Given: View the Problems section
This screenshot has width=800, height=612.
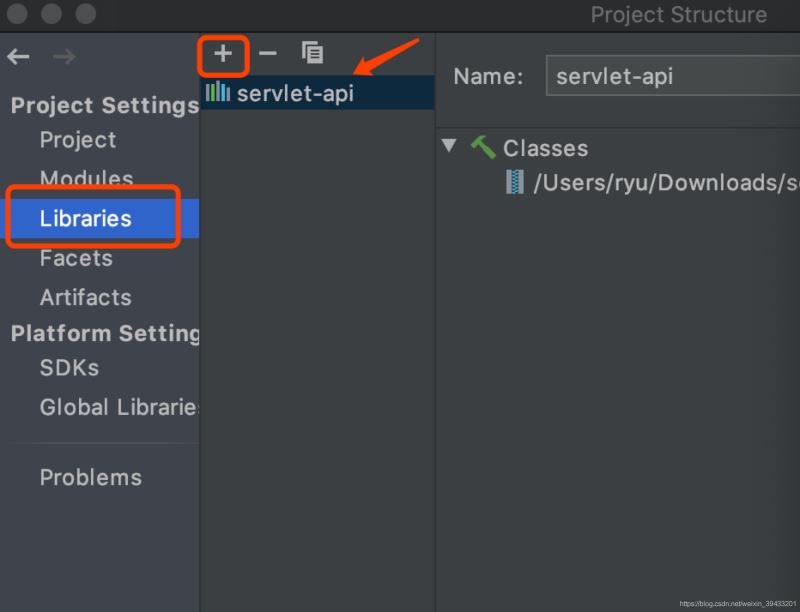Looking at the screenshot, I should (x=91, y=477).
